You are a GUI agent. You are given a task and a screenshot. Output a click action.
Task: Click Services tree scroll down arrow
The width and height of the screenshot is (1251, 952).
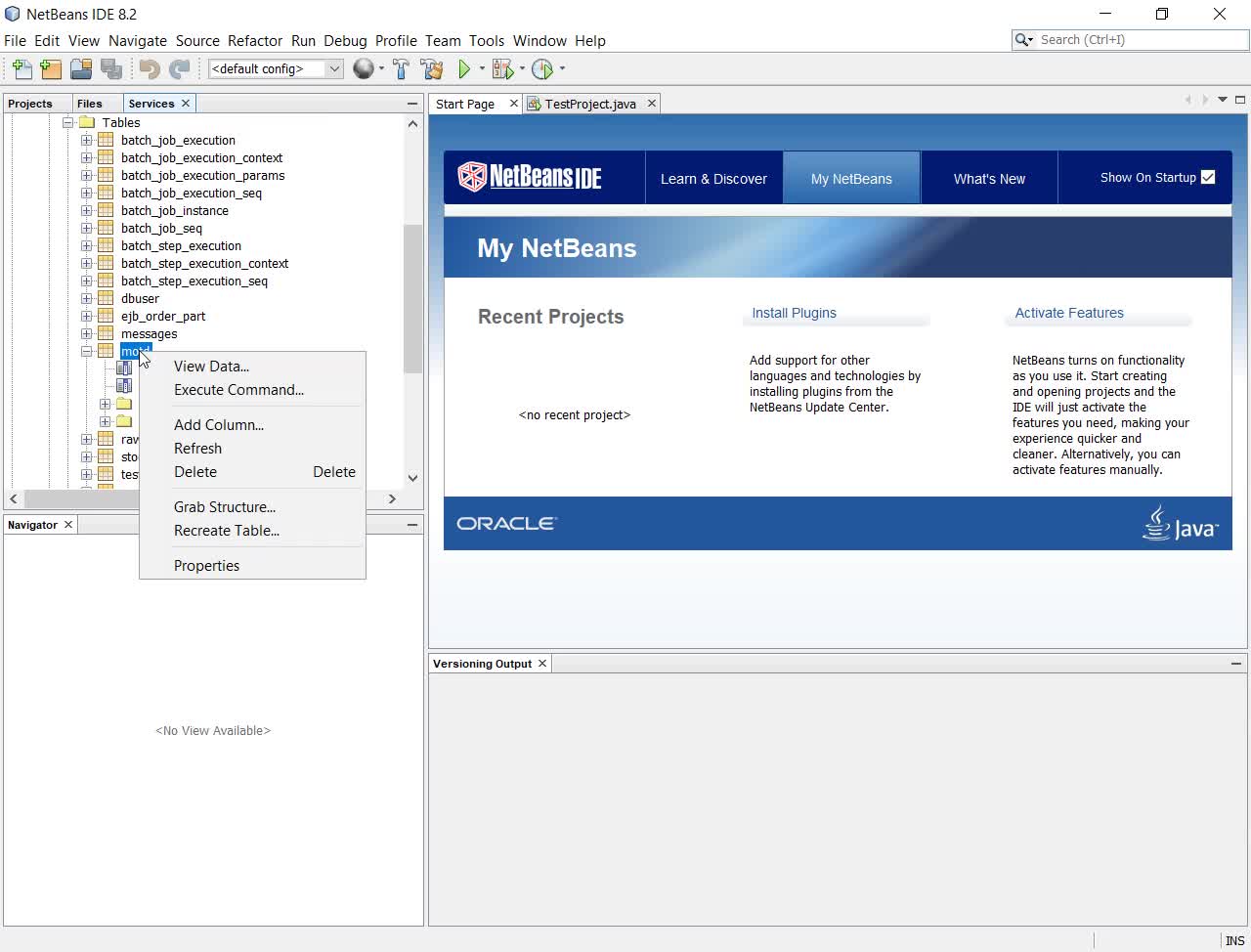[412, 478]
